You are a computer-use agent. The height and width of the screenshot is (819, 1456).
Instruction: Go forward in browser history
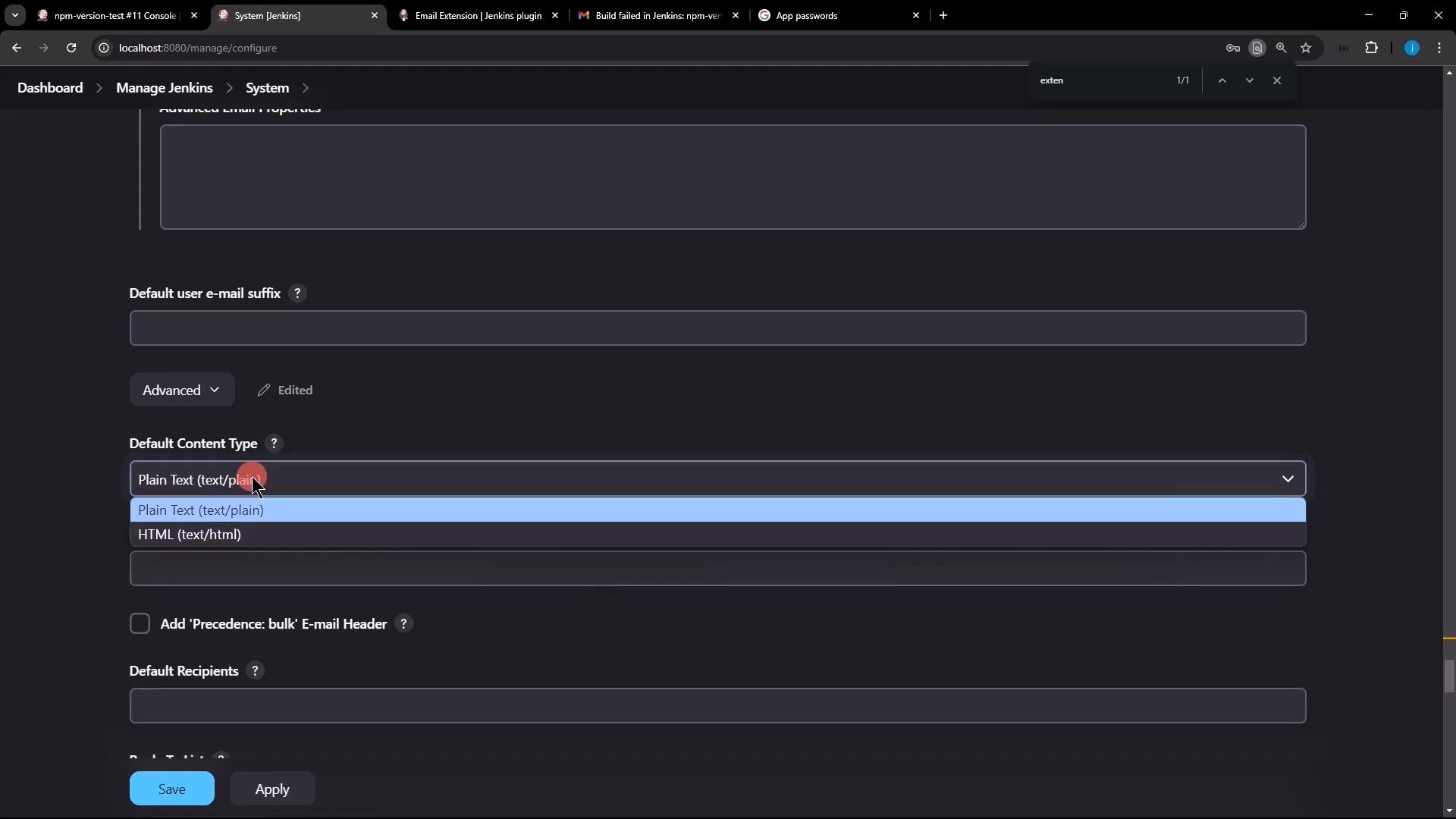click(x=43, y=48)
